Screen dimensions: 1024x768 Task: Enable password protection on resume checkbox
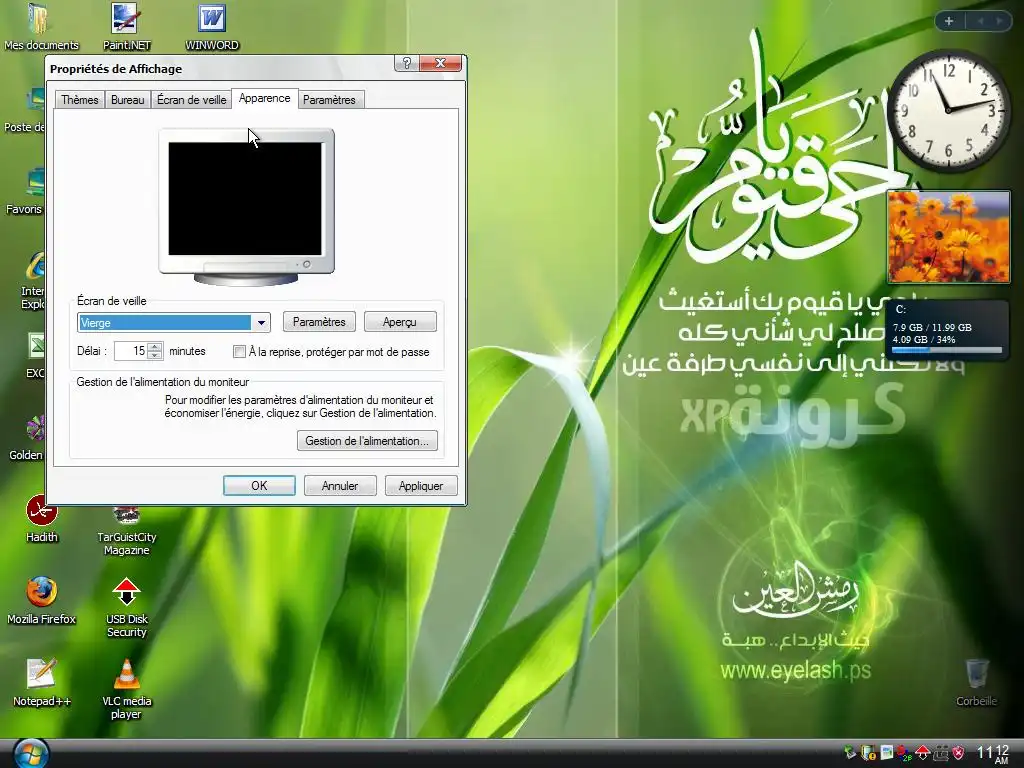click(239, 352)
